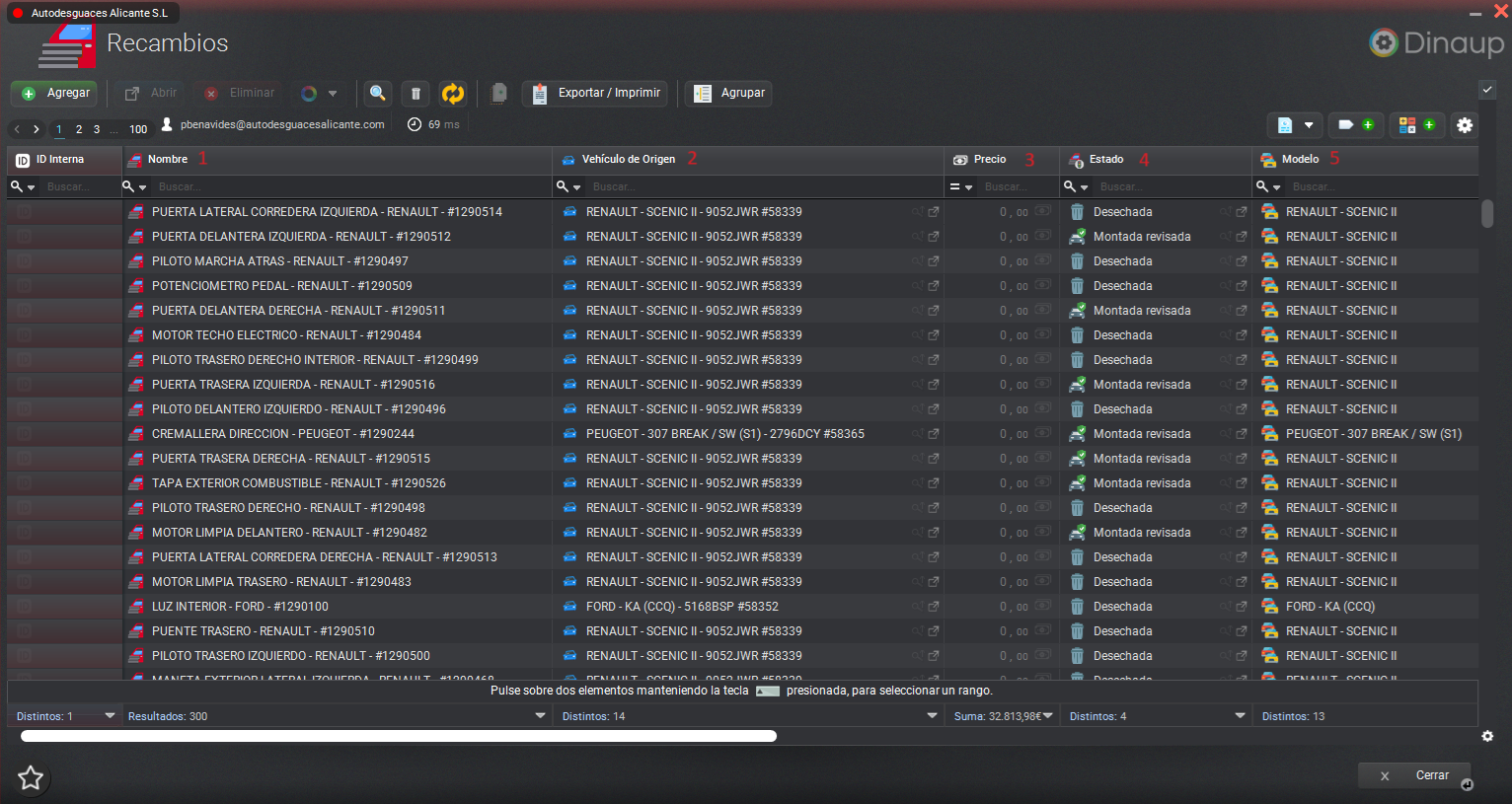Go to page 2 of results

tap(79, 129)
